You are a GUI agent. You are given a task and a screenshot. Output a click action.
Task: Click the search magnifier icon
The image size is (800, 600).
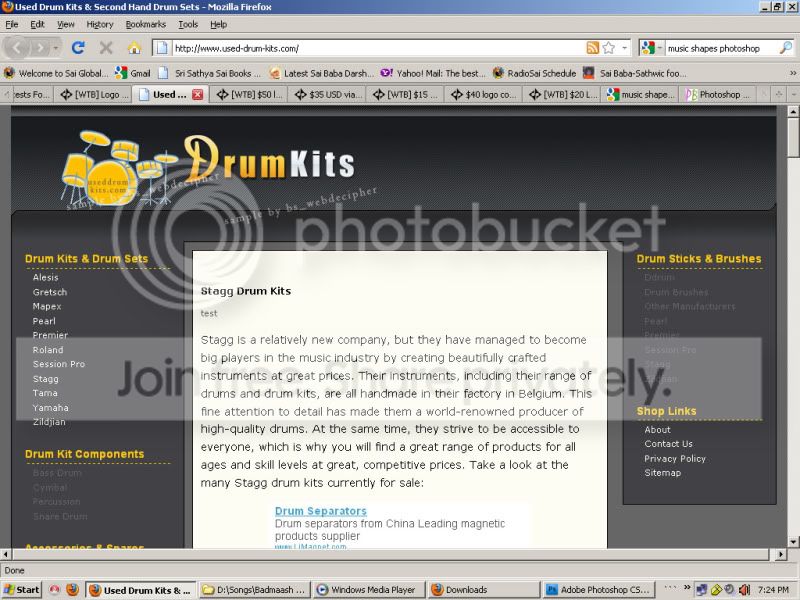pyautogui.click(x=786, y=48)
